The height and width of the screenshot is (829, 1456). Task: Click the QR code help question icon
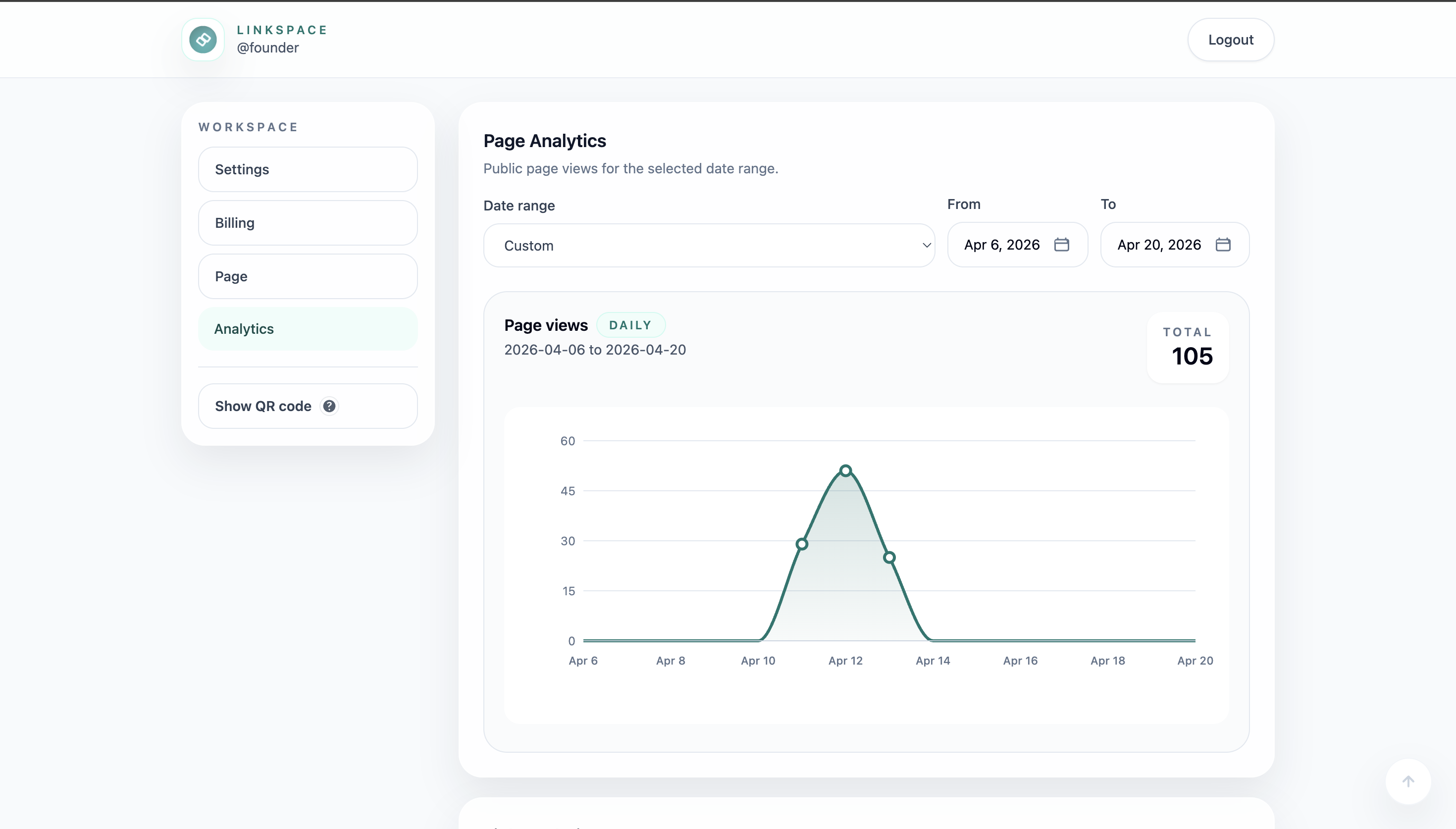329,406
